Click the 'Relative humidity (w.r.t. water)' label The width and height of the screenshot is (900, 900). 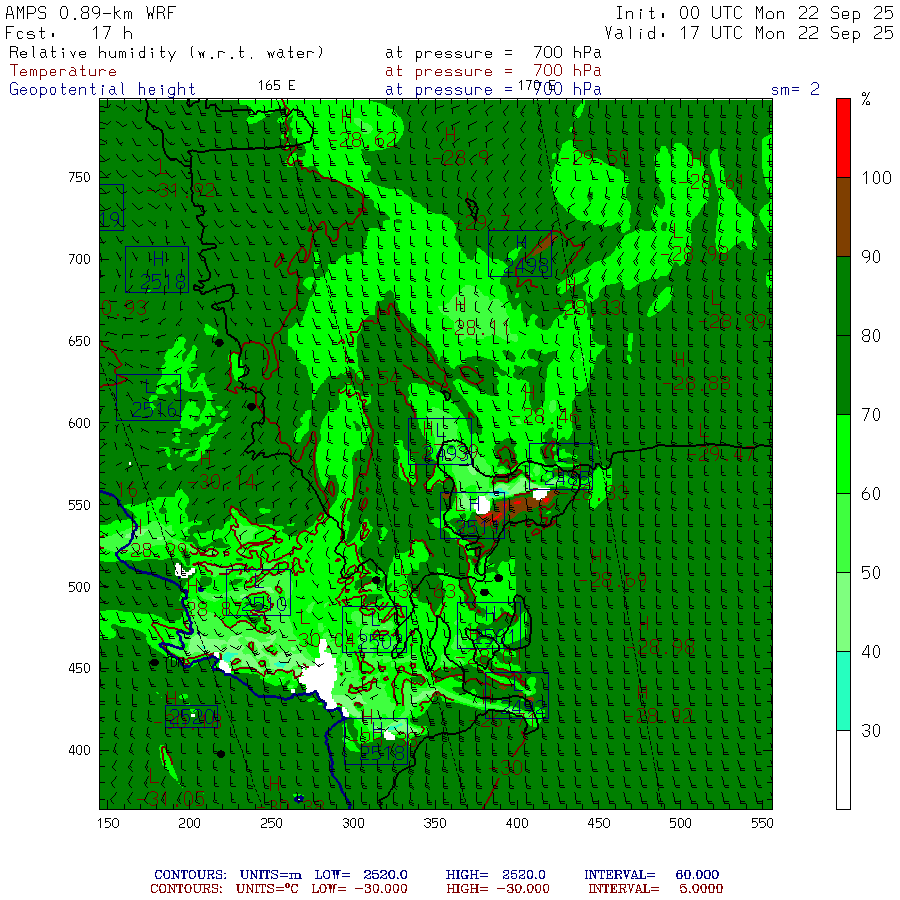(166, 53)
